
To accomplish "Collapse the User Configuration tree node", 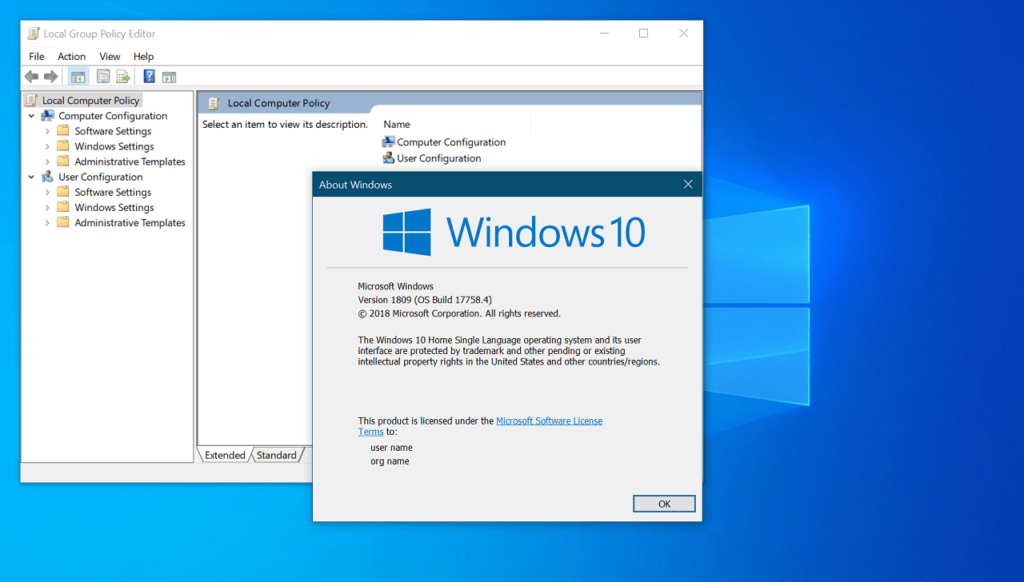I will pos(31,177).
